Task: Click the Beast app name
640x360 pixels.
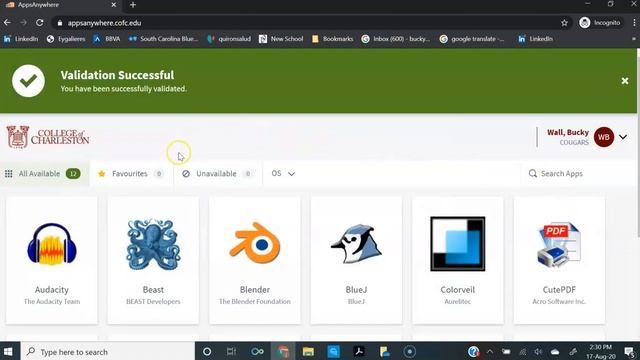Action: point(153,289)
